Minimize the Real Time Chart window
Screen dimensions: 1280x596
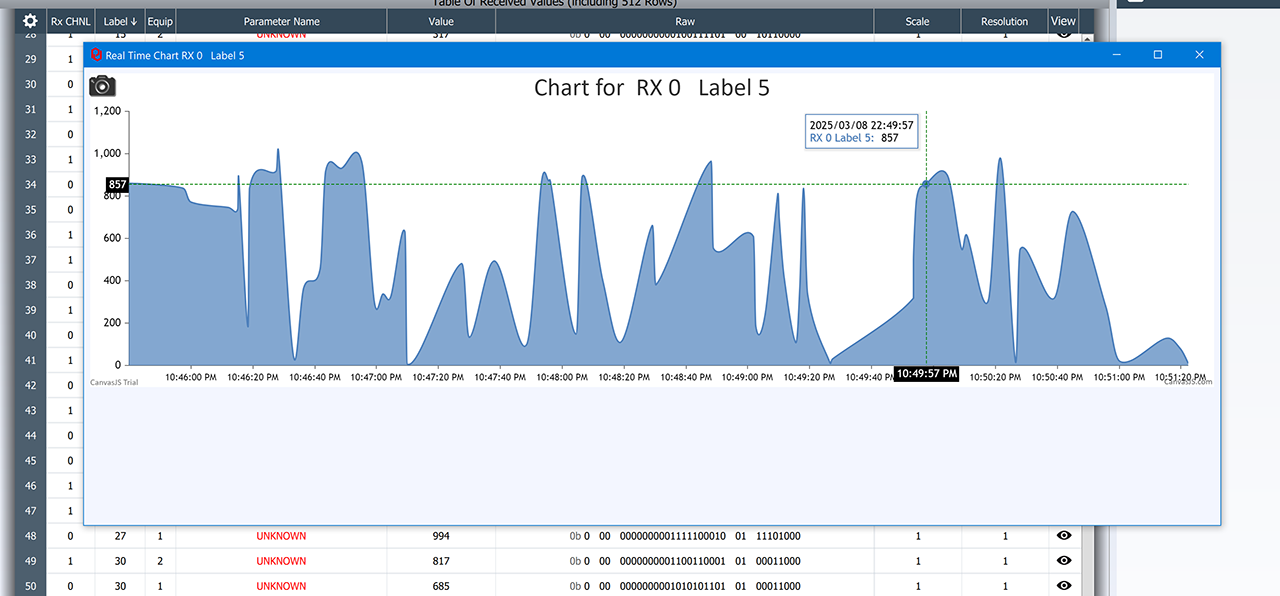pos(1116,55)
